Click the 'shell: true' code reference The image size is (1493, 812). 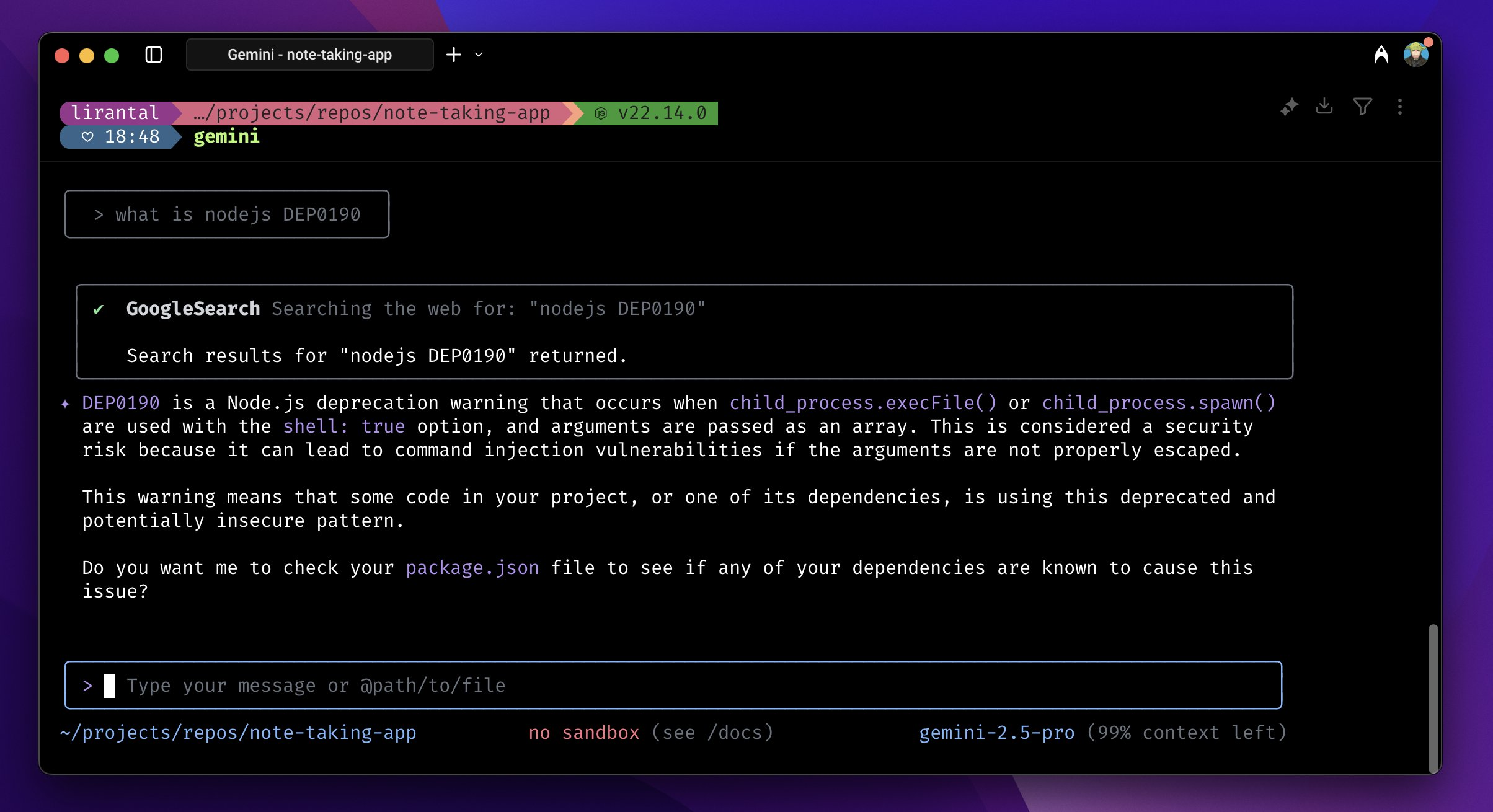tap(344, 426)
